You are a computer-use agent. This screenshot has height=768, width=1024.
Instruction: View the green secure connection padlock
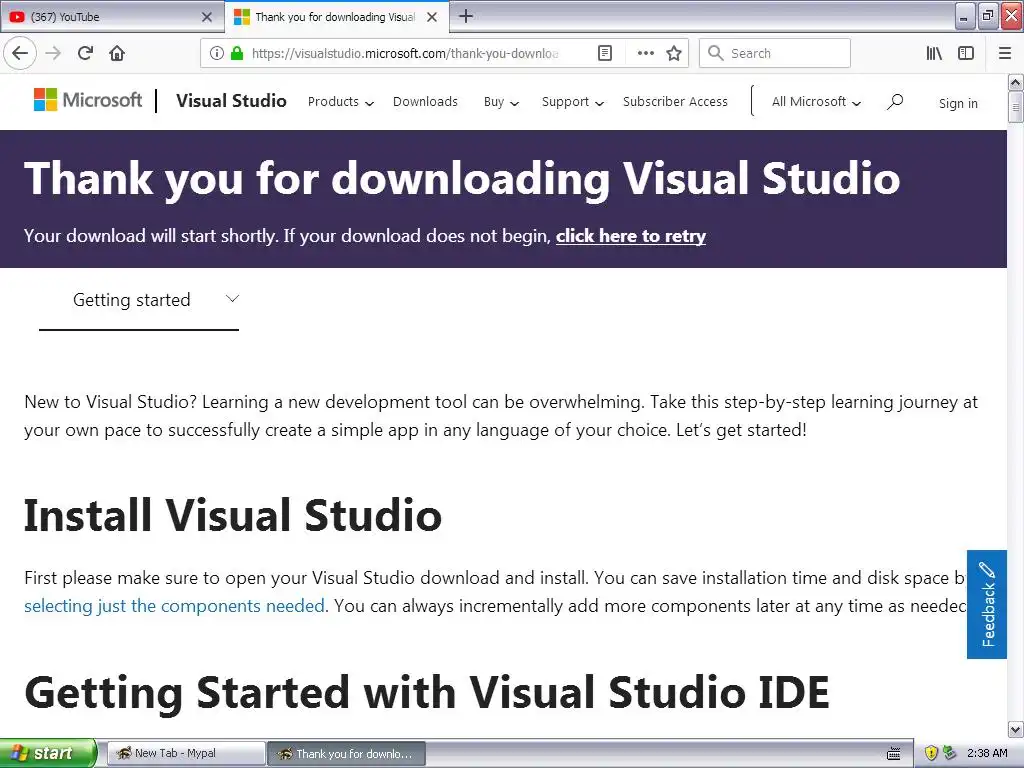coord(237,53)
